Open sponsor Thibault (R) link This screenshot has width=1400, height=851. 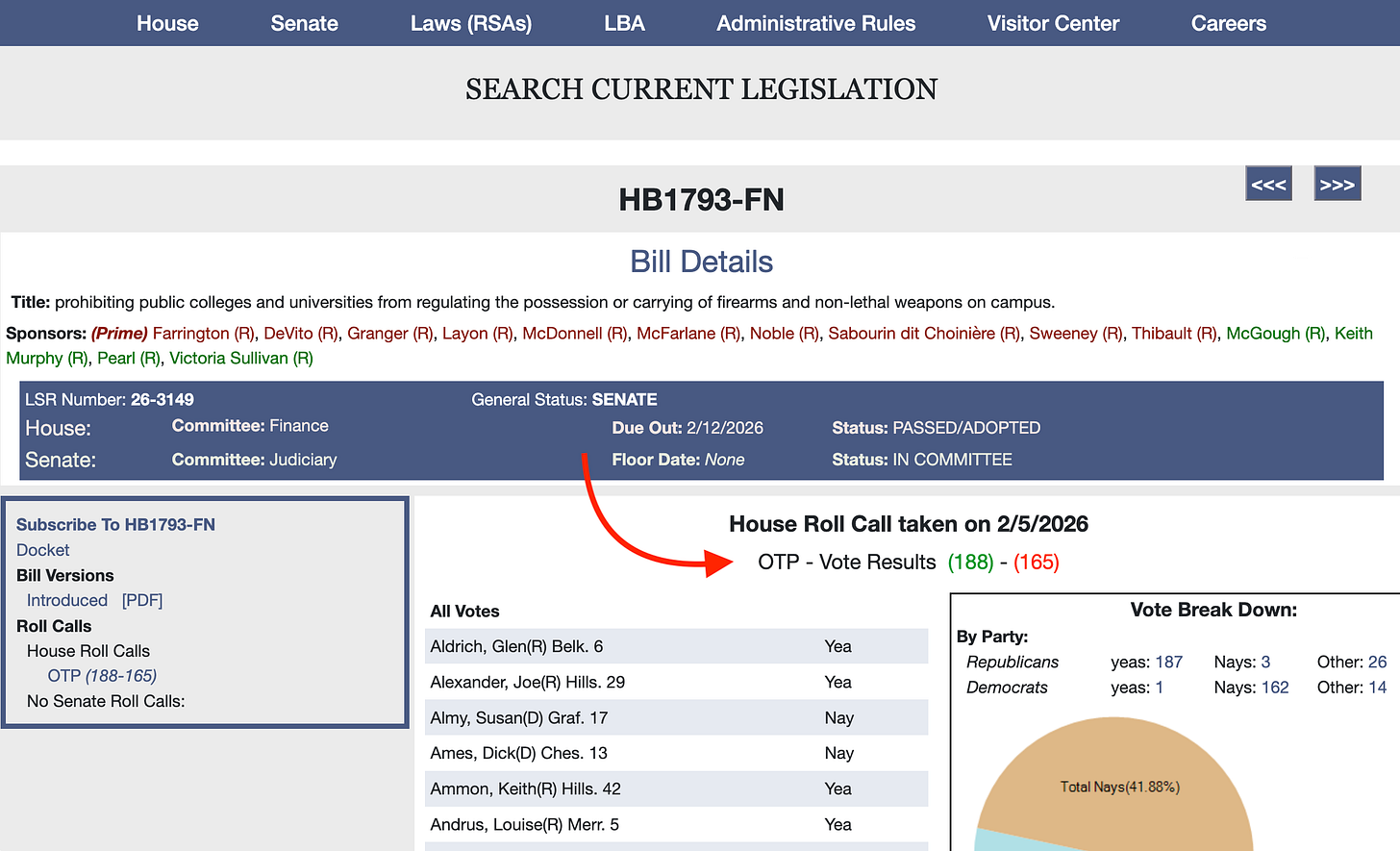click(x=1174, y=334)
